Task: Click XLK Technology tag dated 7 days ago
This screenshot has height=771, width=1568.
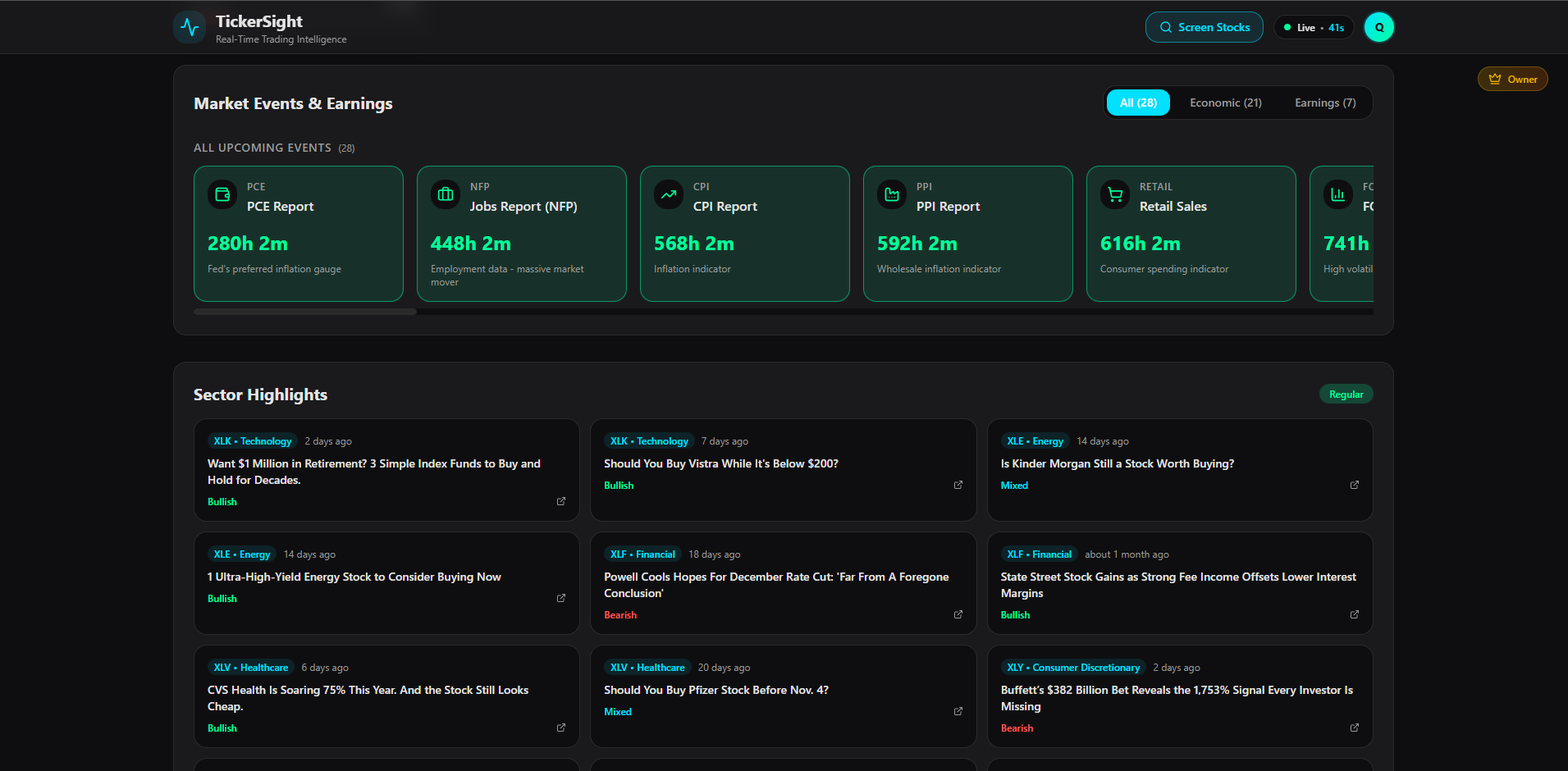Action: tap(649, 441)
